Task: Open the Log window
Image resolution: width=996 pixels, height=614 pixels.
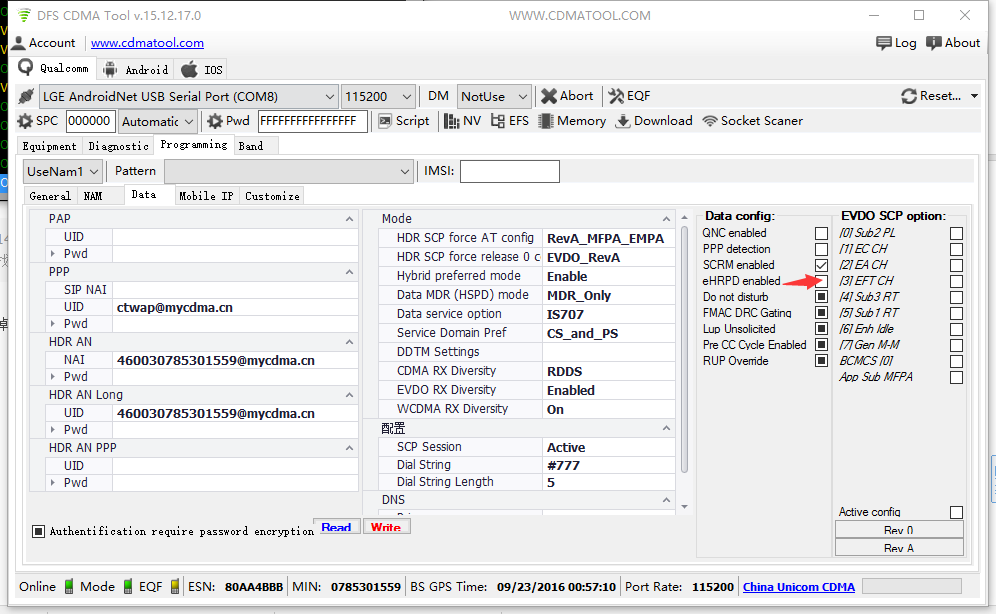Action: click(896, 43)
